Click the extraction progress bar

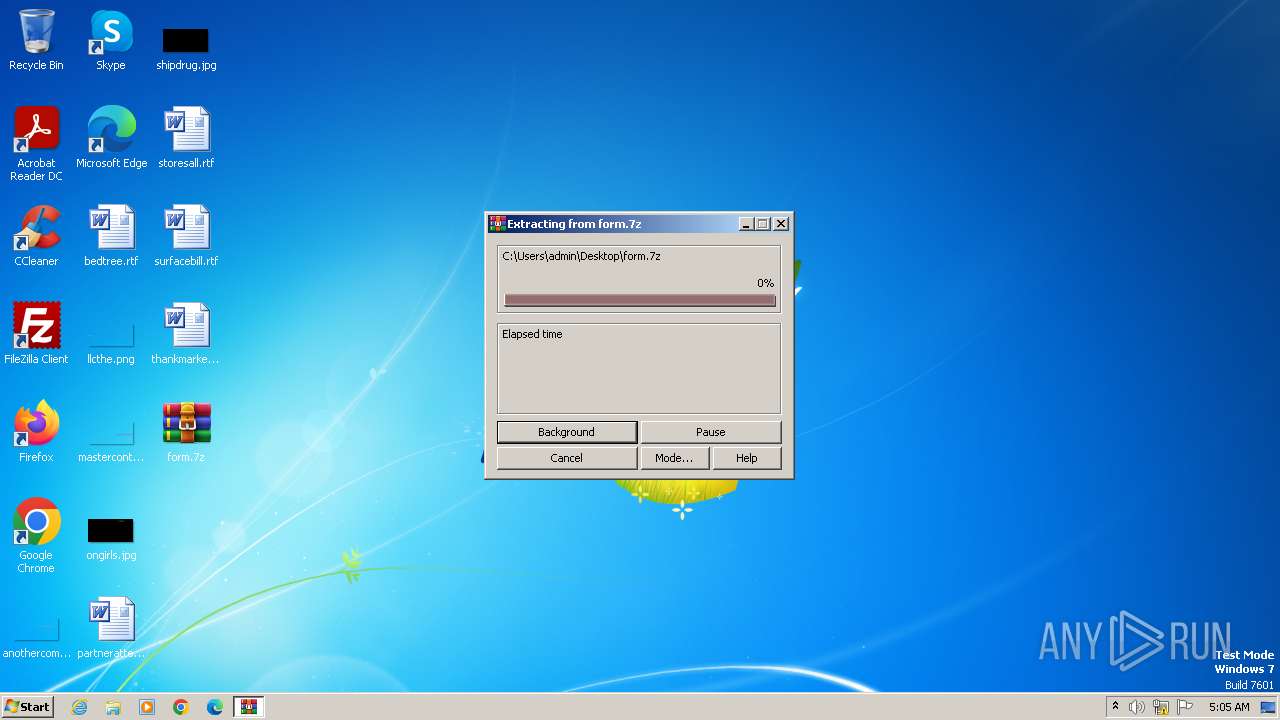click(x=640, y=300)
